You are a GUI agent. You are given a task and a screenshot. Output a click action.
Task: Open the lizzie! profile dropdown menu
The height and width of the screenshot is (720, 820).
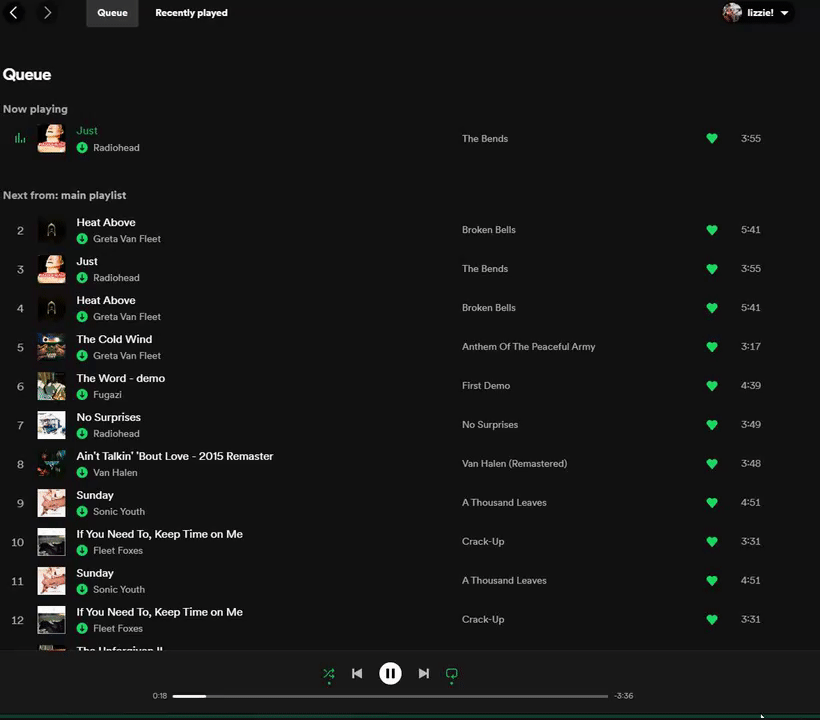(758, 13)
